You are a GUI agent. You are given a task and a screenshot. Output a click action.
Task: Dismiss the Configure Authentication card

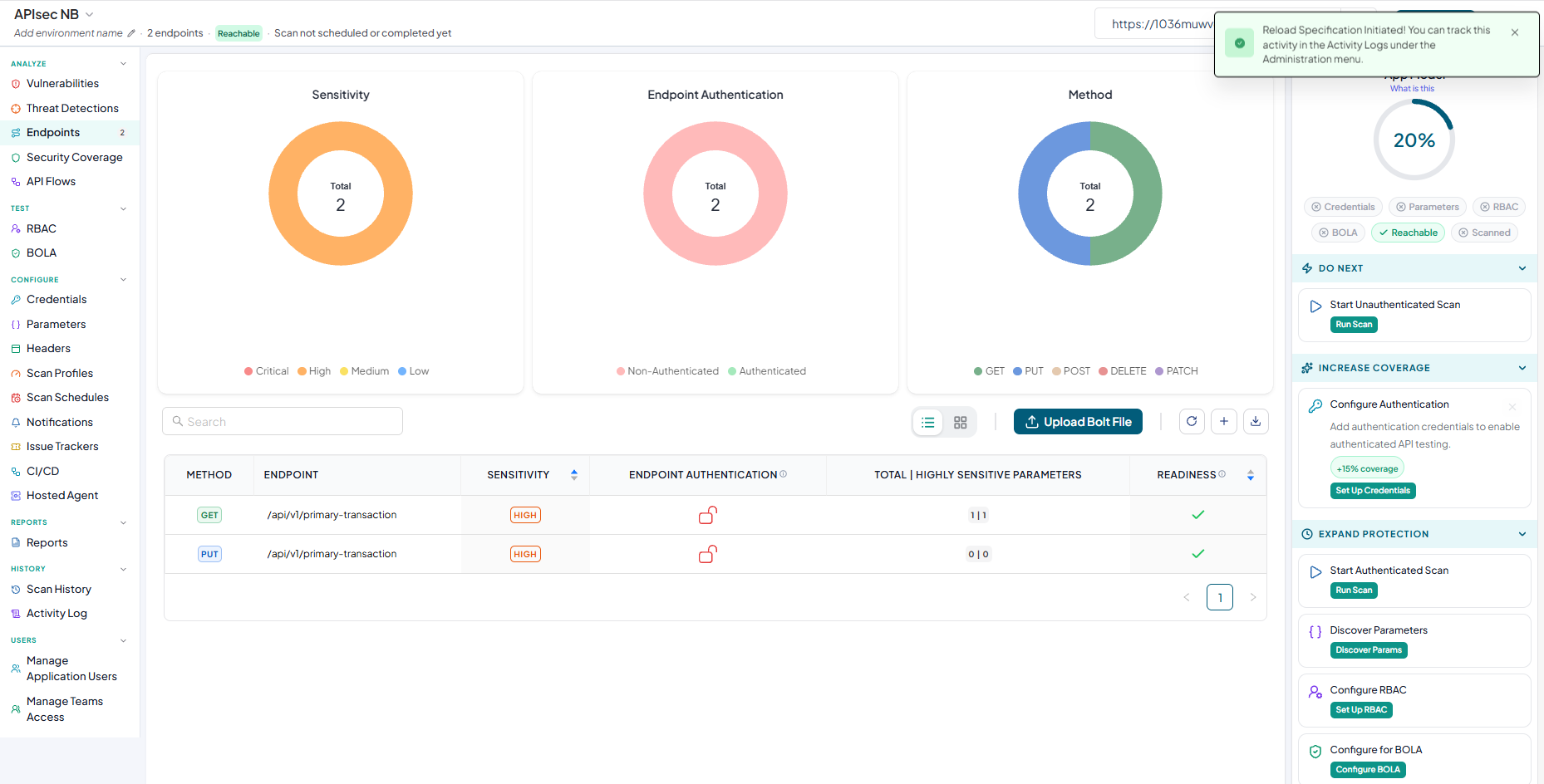[x=1512, y=407]
